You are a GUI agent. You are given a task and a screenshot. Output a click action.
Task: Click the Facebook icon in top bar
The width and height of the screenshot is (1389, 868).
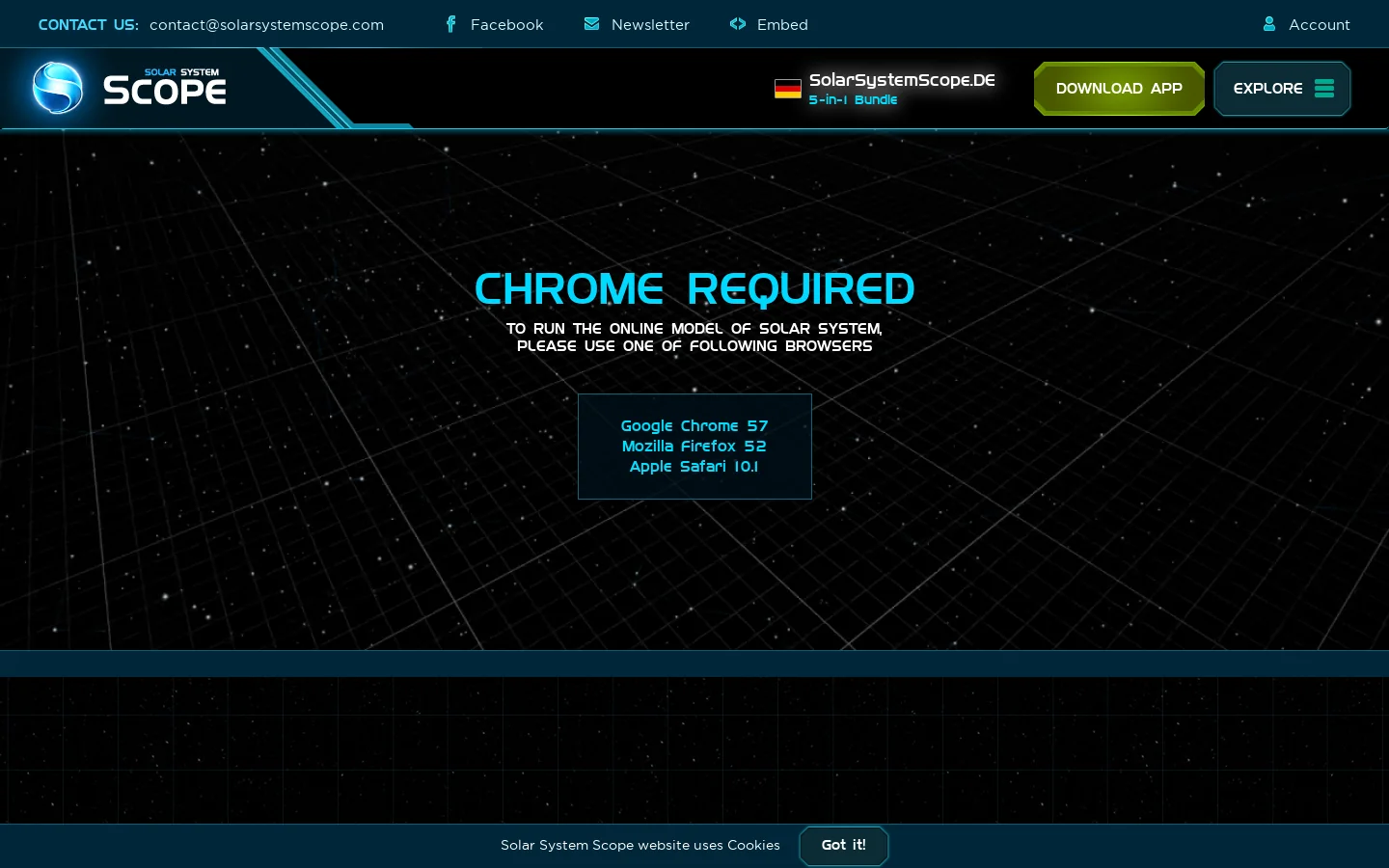tap(450, 24)
